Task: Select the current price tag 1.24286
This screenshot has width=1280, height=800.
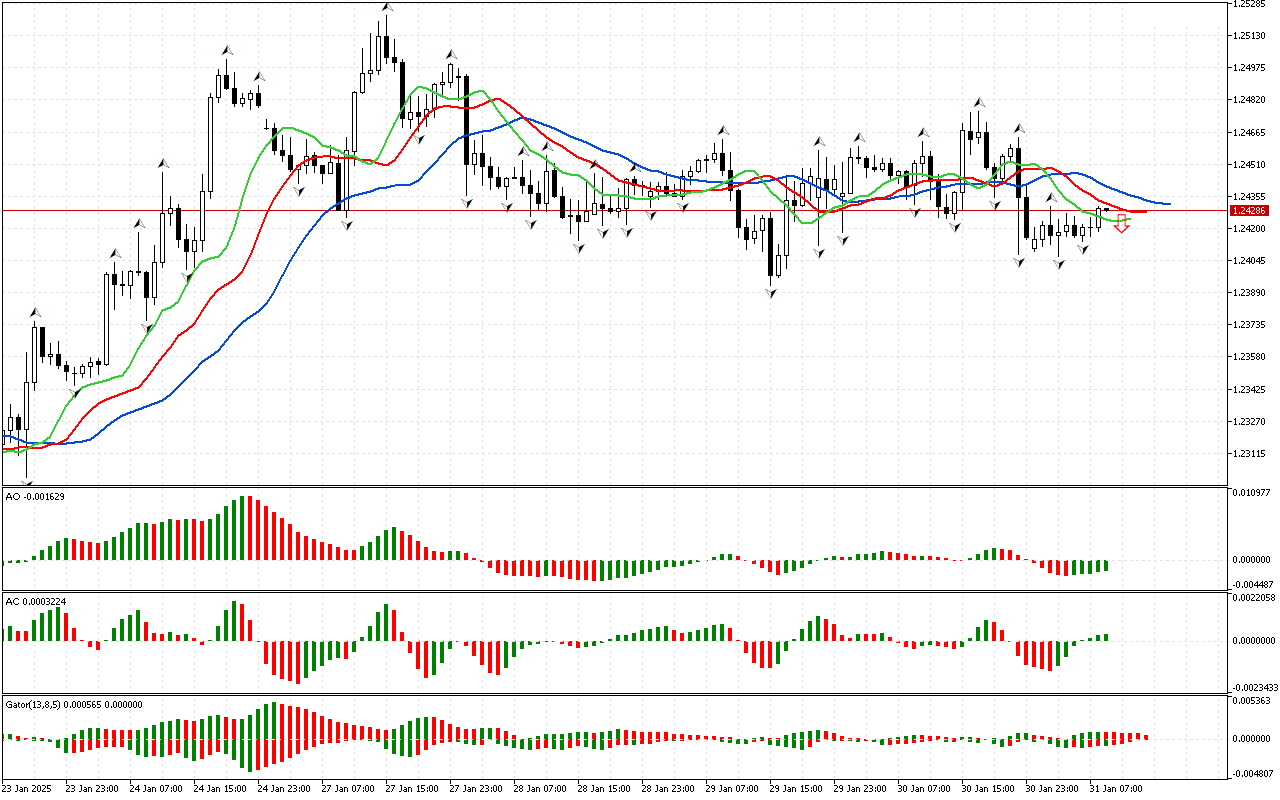Action: [1251, 211]
